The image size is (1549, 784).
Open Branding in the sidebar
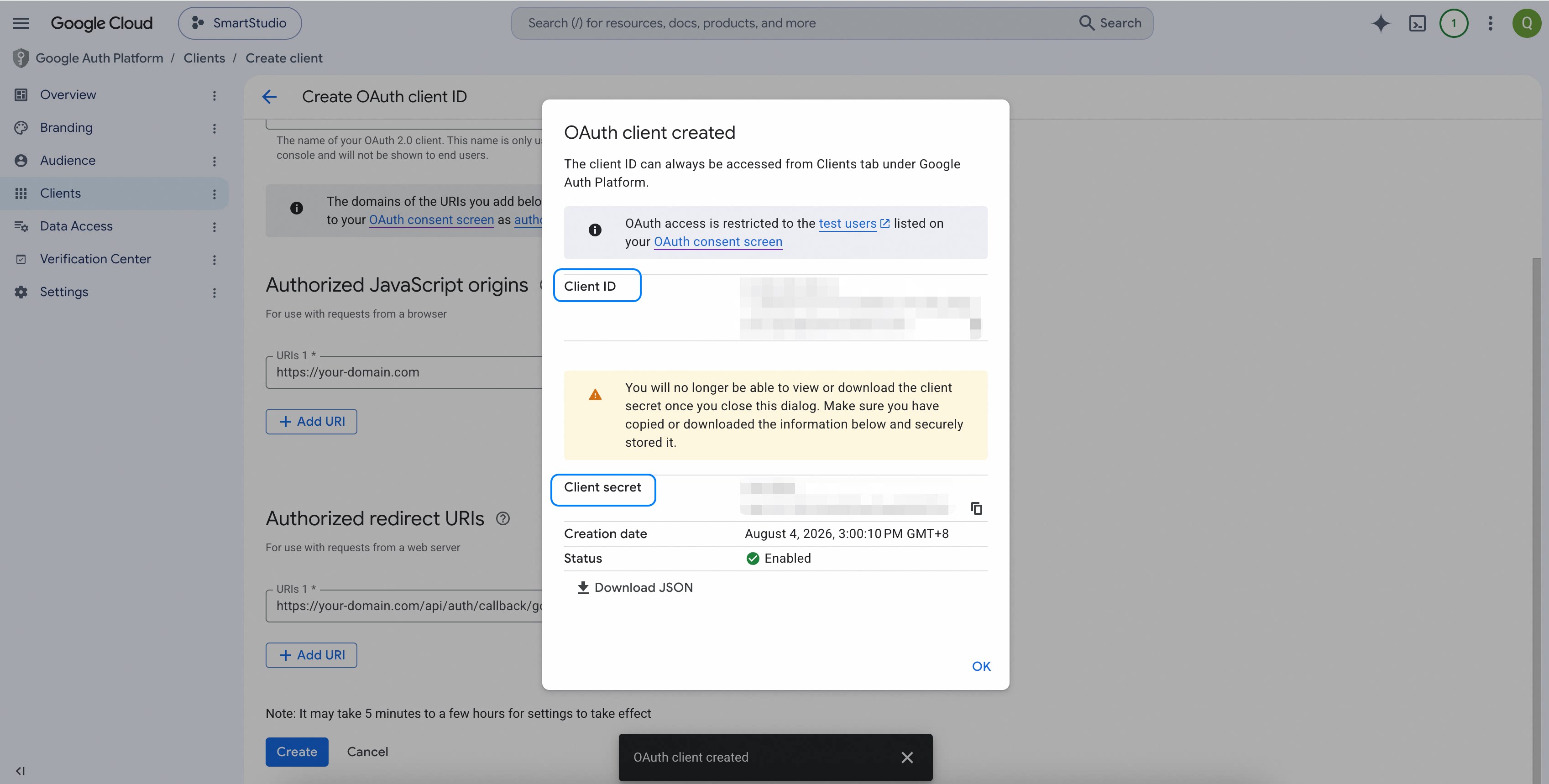[x=66, y=127]
